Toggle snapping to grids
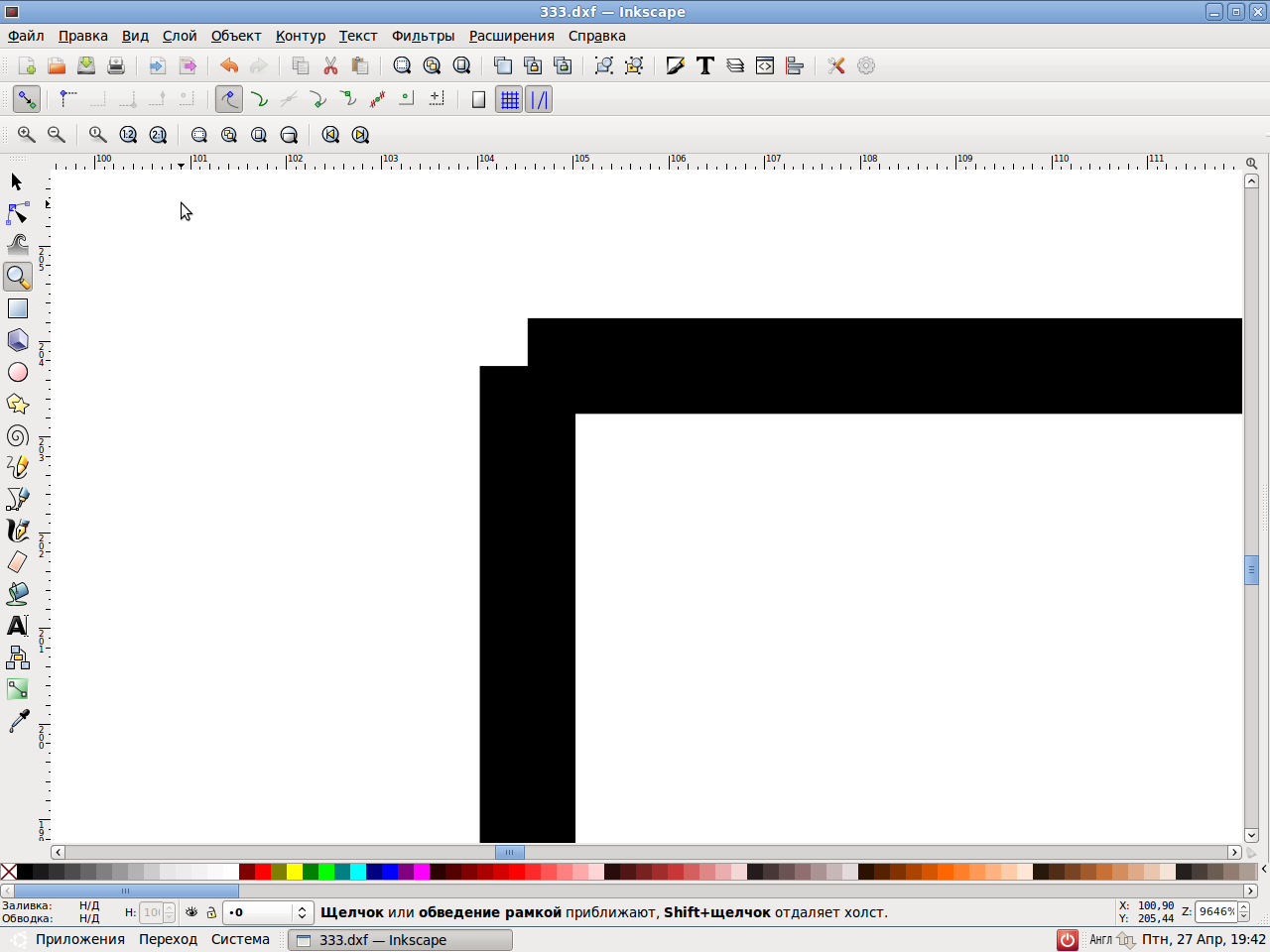This screenshot has height=952, width=1270. click(x=509, y=99)
